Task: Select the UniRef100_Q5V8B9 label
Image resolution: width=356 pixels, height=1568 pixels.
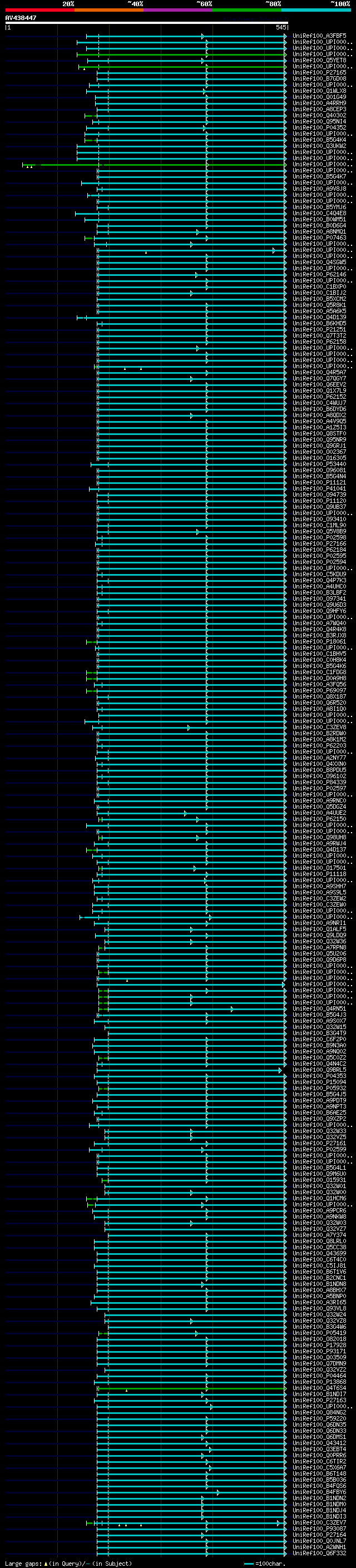Action: (x=319, y=531)
